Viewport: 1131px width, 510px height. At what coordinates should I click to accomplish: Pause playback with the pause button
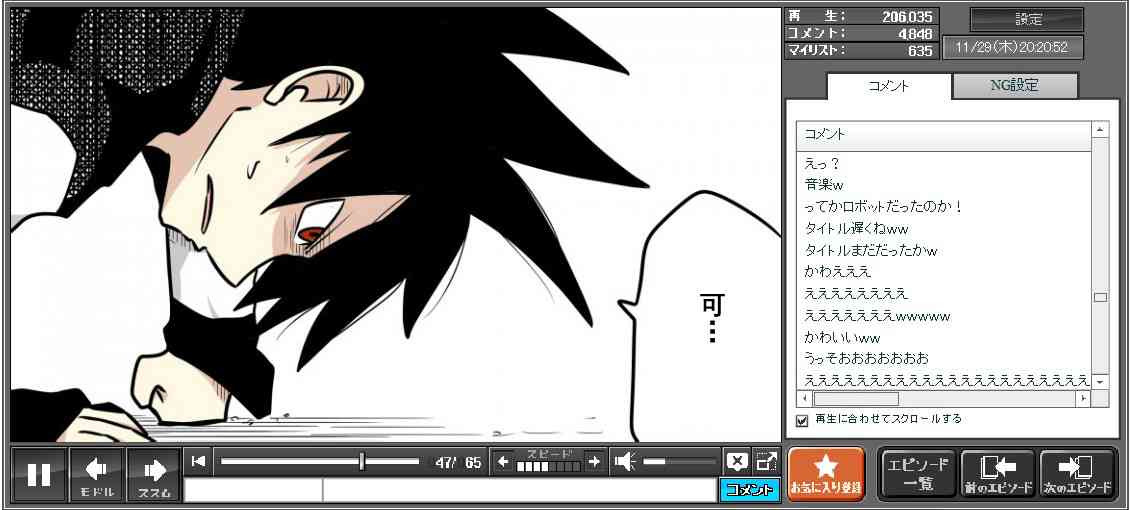coord(39,474)
